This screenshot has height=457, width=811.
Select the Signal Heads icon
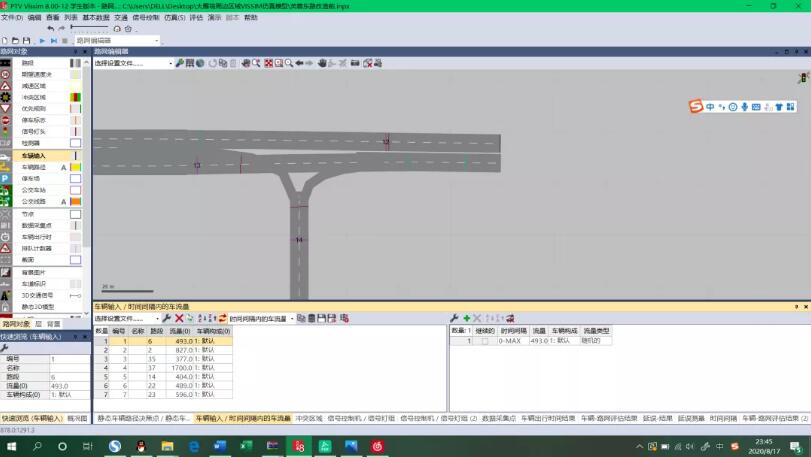pyautogui.click(x=5, y=131)
